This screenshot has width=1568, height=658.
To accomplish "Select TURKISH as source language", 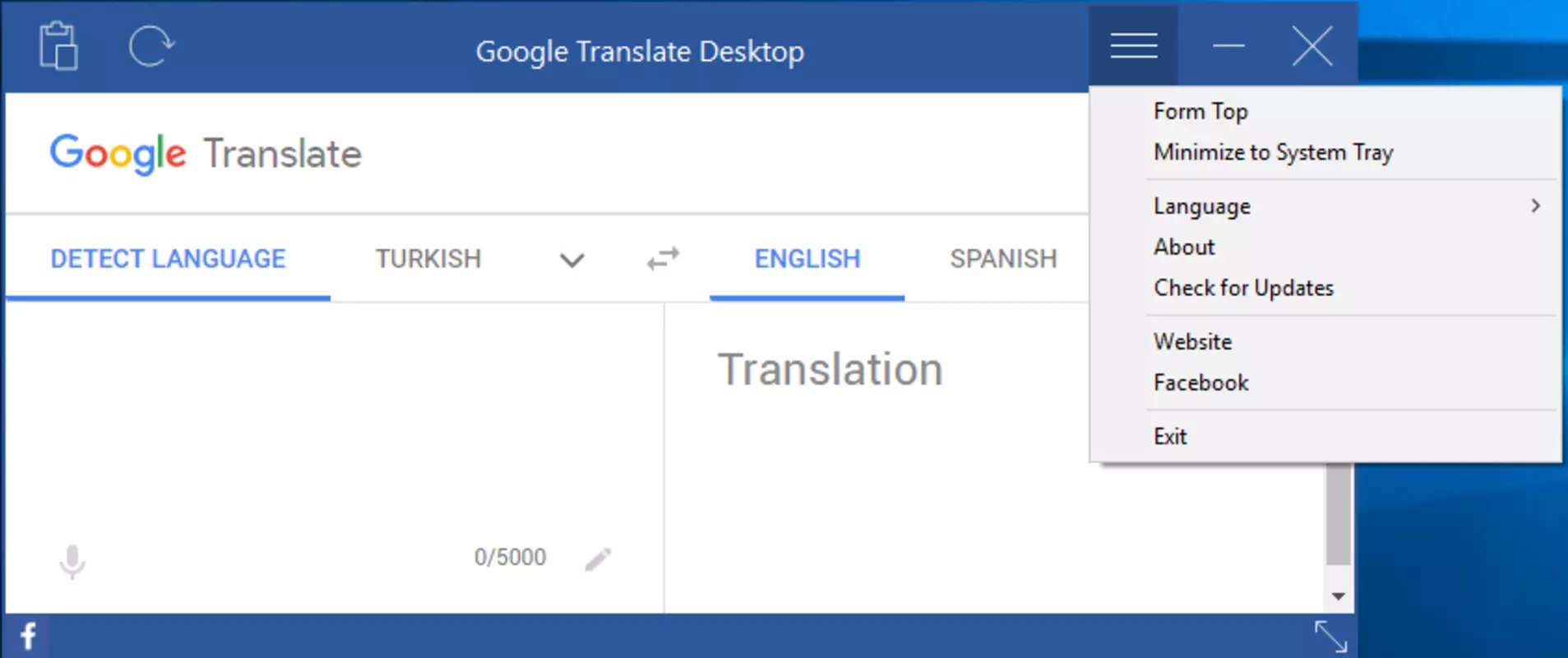I will click(x=428, y=259).
